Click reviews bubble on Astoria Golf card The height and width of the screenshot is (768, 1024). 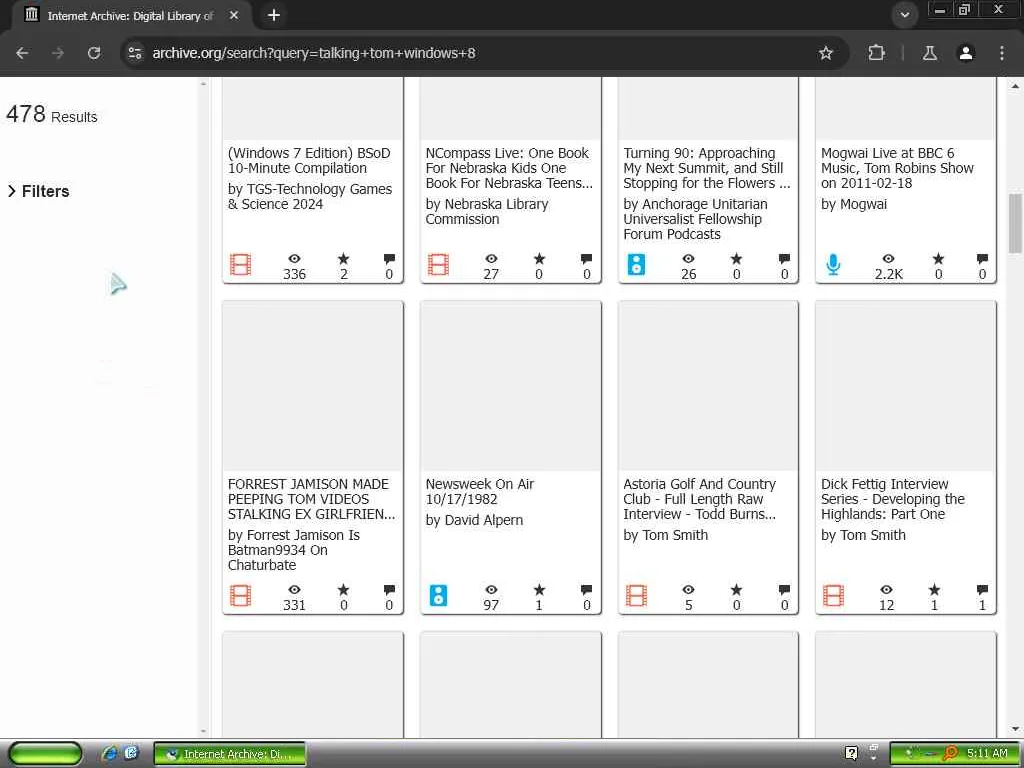point(784,590)
